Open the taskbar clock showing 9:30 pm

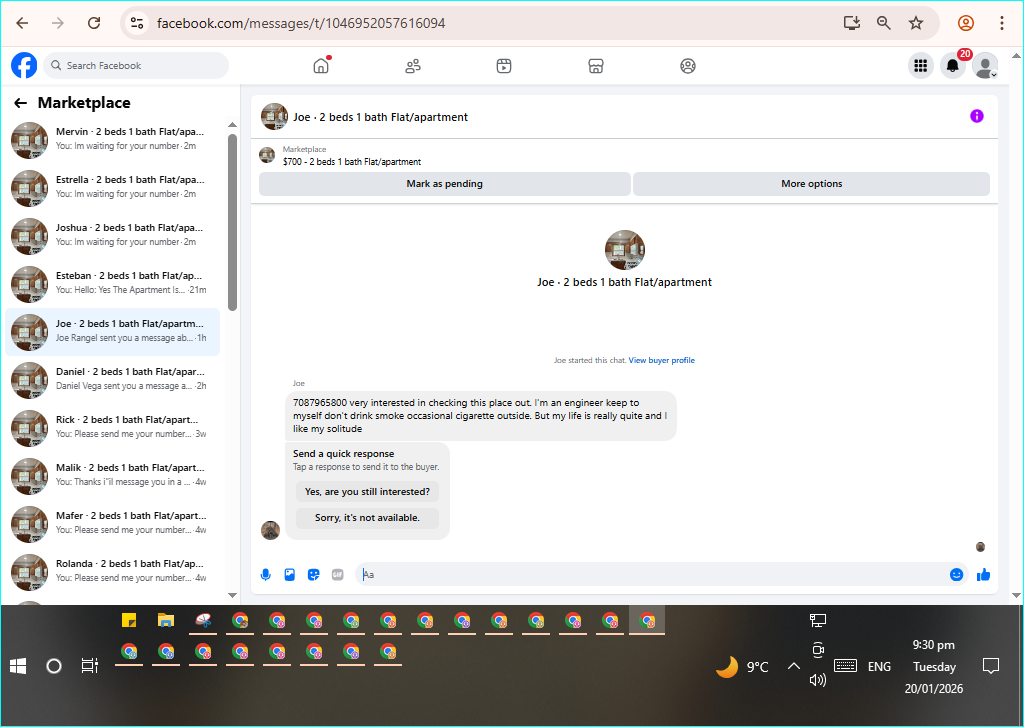[x=934, y=667]
